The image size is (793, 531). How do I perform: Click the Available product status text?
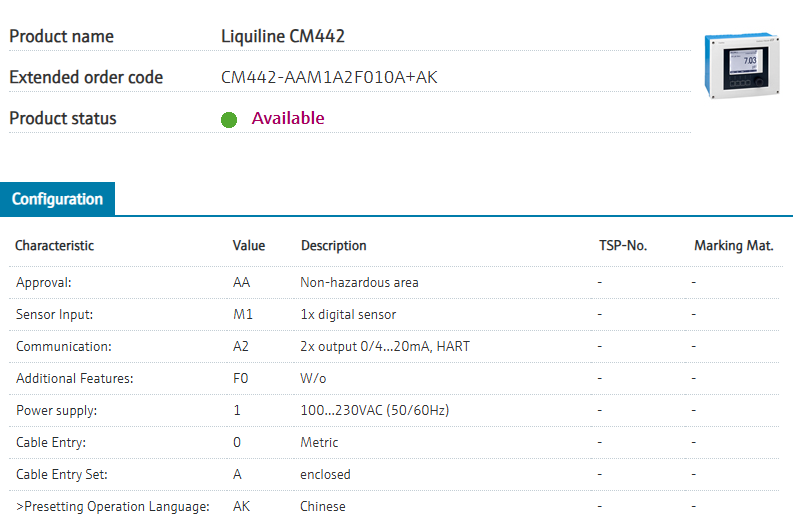click(288, 118)
